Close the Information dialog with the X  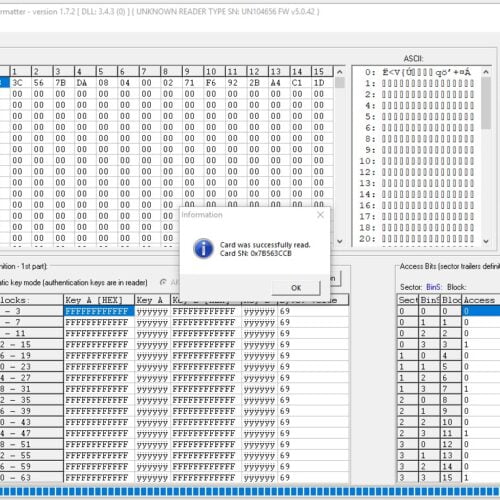click(320, 215)
